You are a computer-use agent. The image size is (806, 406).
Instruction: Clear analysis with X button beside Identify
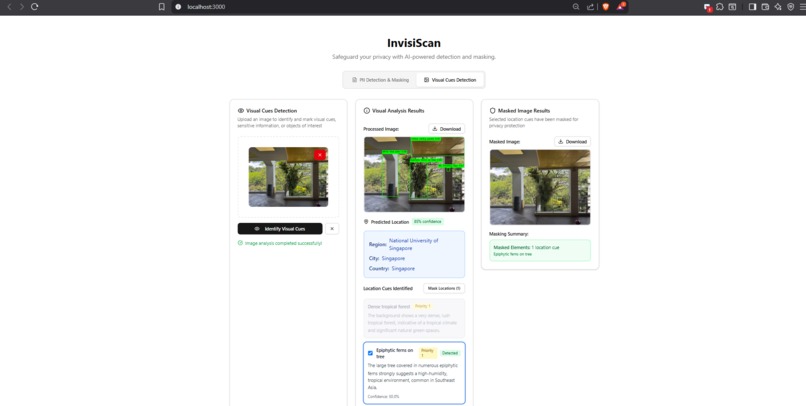(332, 229)
